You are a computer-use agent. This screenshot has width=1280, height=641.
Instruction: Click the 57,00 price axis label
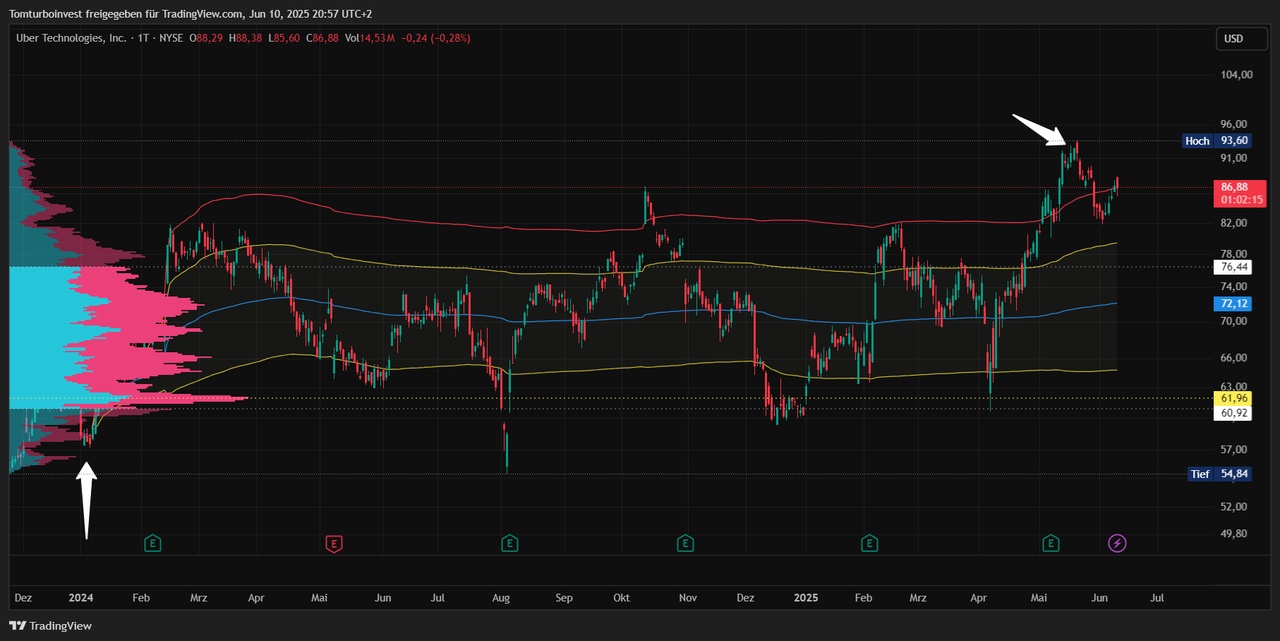[x=1233, y=449]
